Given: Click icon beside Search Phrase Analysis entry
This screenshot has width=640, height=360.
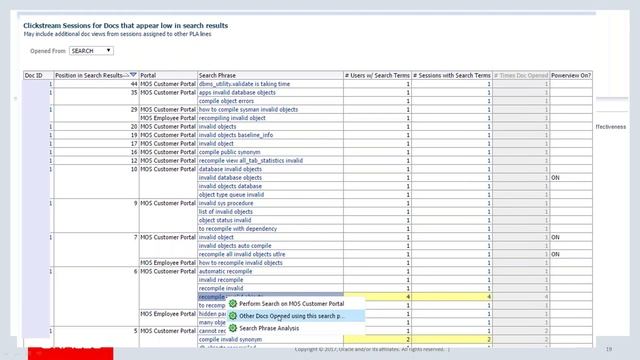Looking at the screenshot, I should (233, 328).
